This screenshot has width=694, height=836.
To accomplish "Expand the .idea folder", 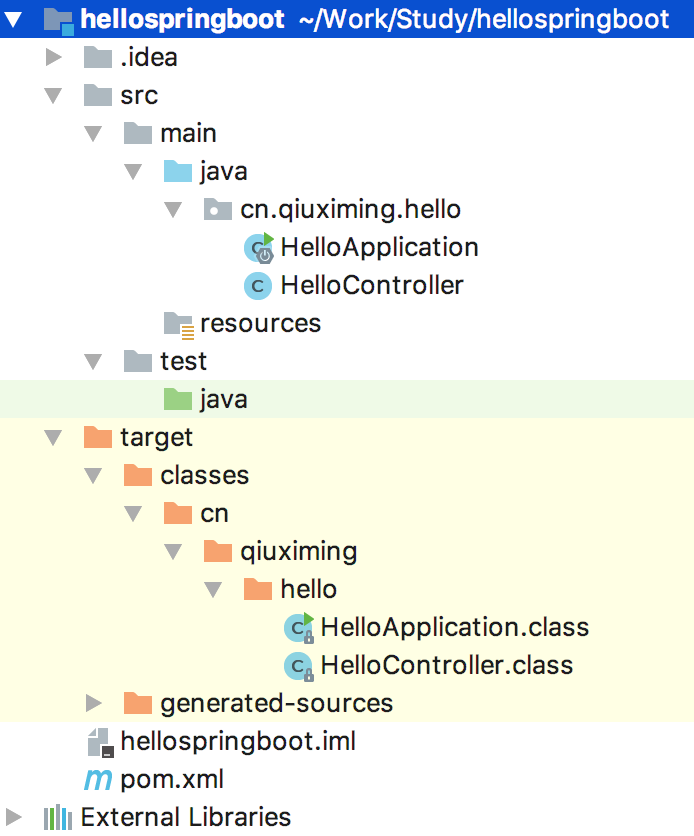I will coord(53,57).
